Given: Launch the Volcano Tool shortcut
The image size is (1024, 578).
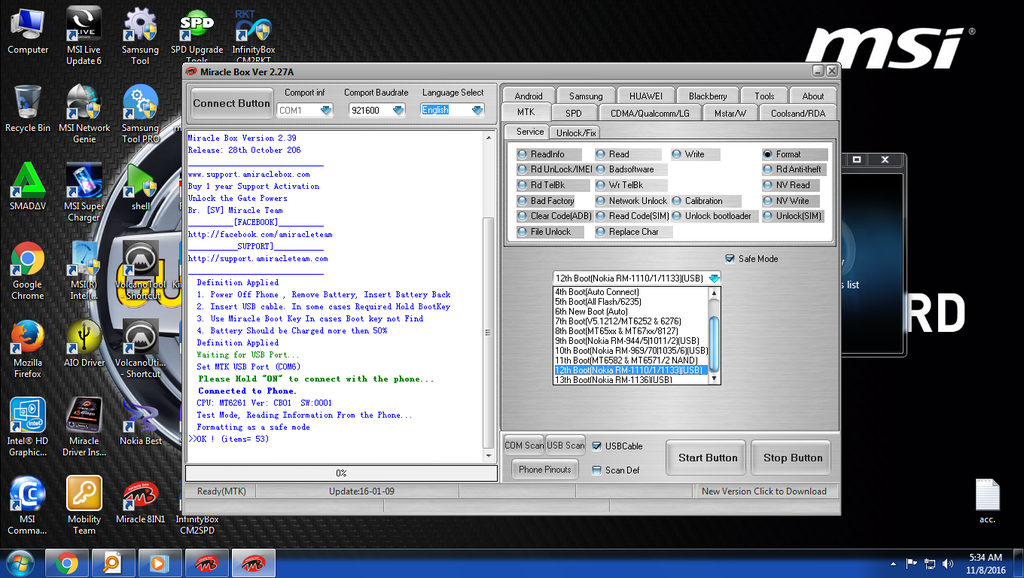Looking at the screenshot, I should click(140, 262).
